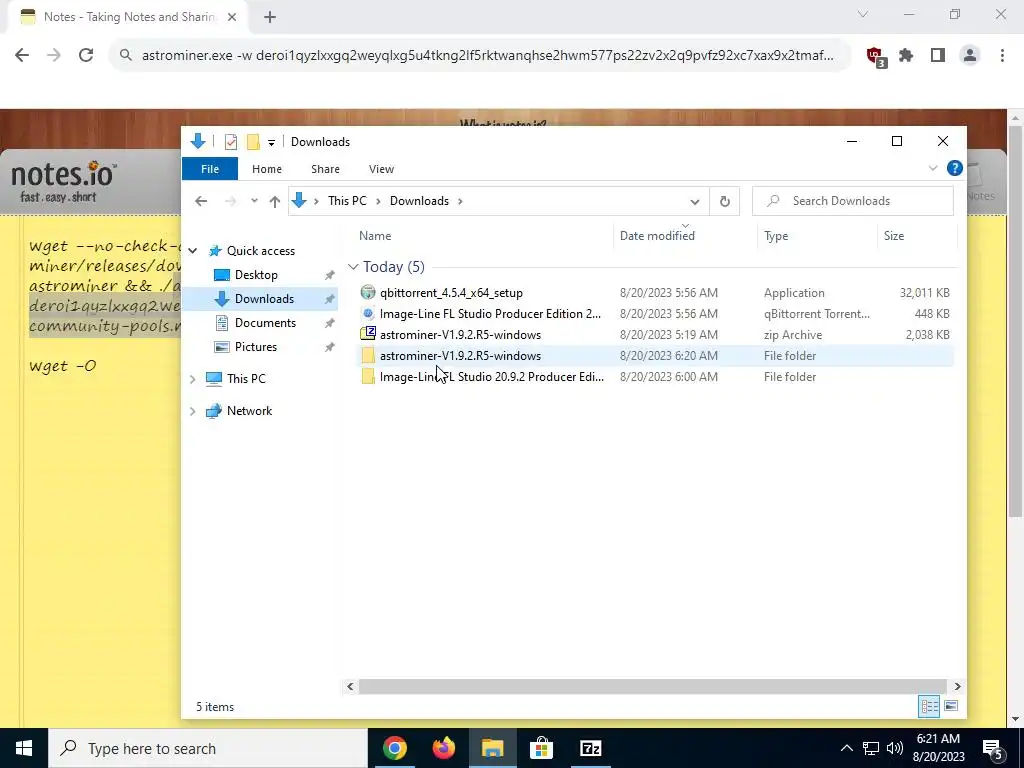The height and width of the screenshot is (768, 1024).
Task: Open the Chrome extensions puzzle icon
Action: 906,56
